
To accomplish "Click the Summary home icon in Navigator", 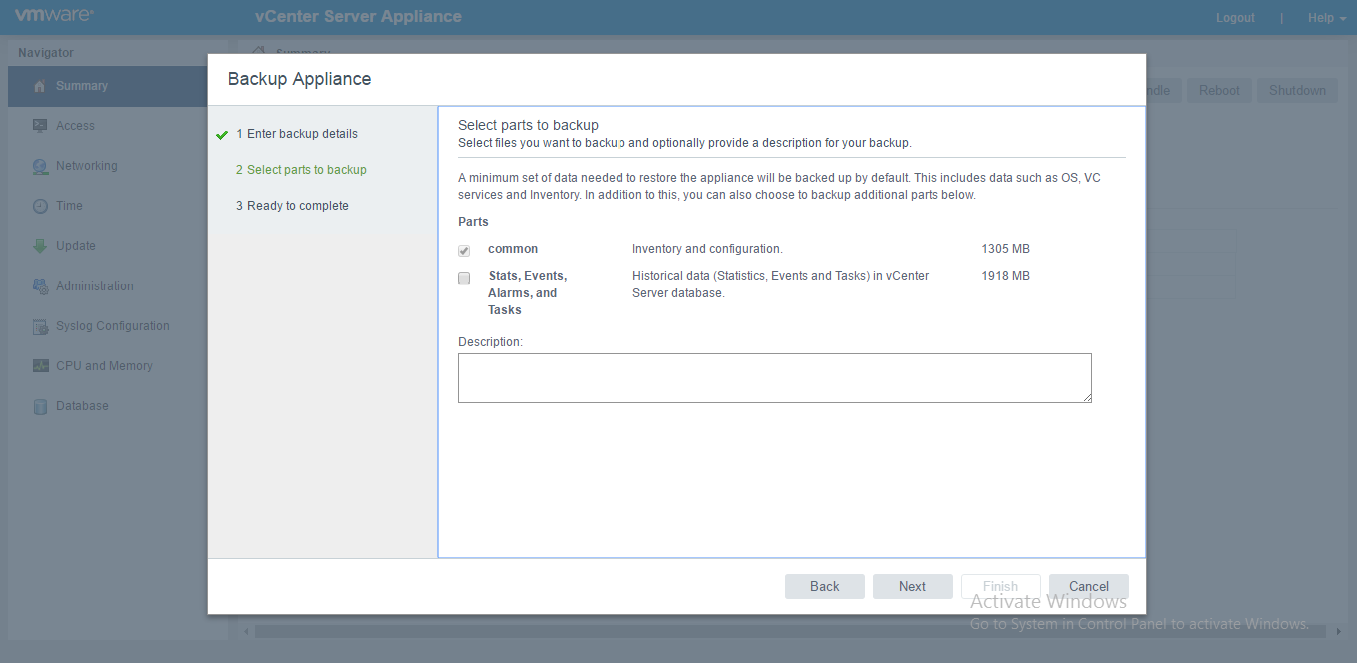I will tap(40, 87).
